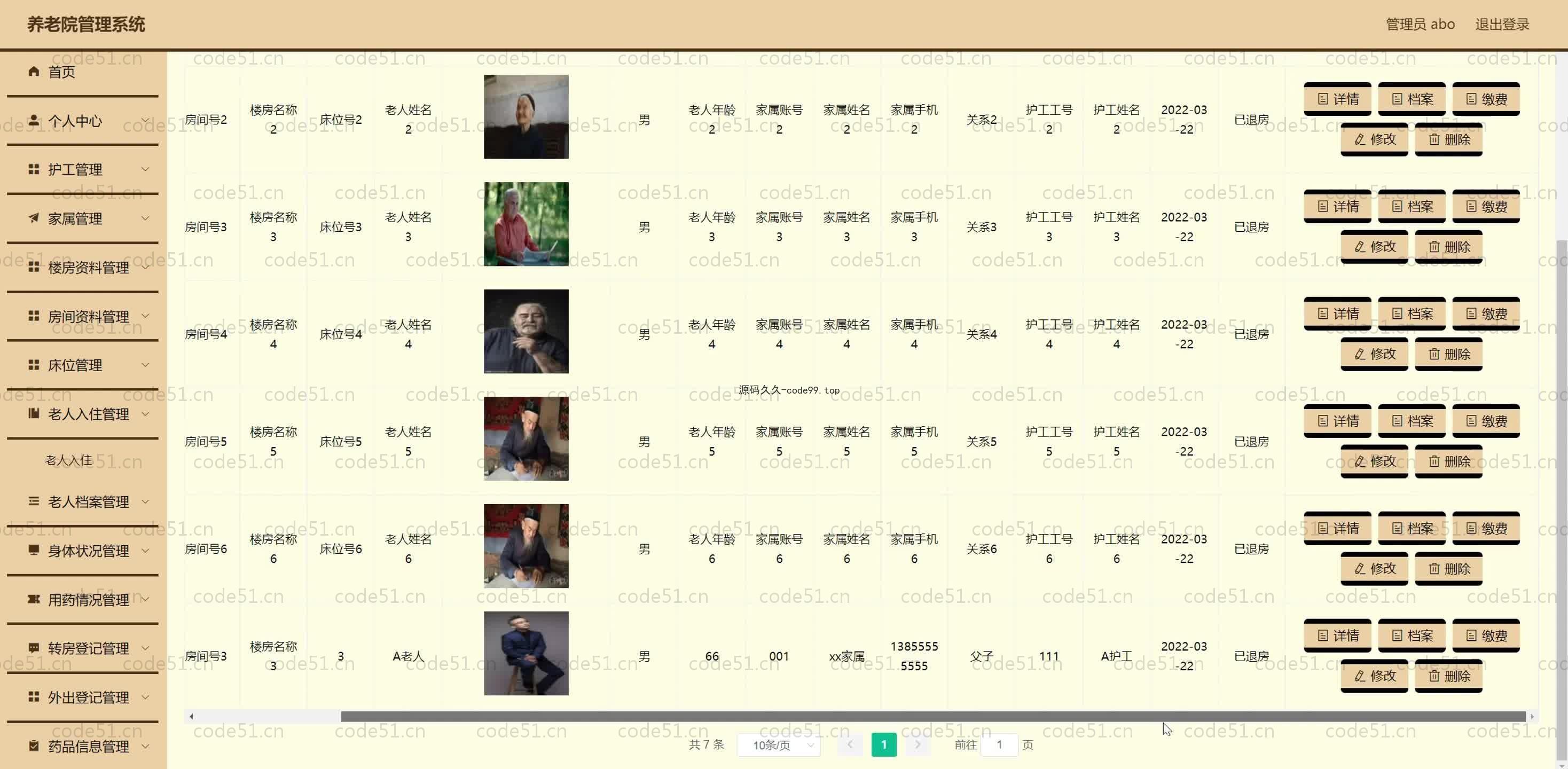This screenshot has width=1568, height=769.
Task: Expand the 个人中心 menu chevron
Action: [x=145, y=120]
